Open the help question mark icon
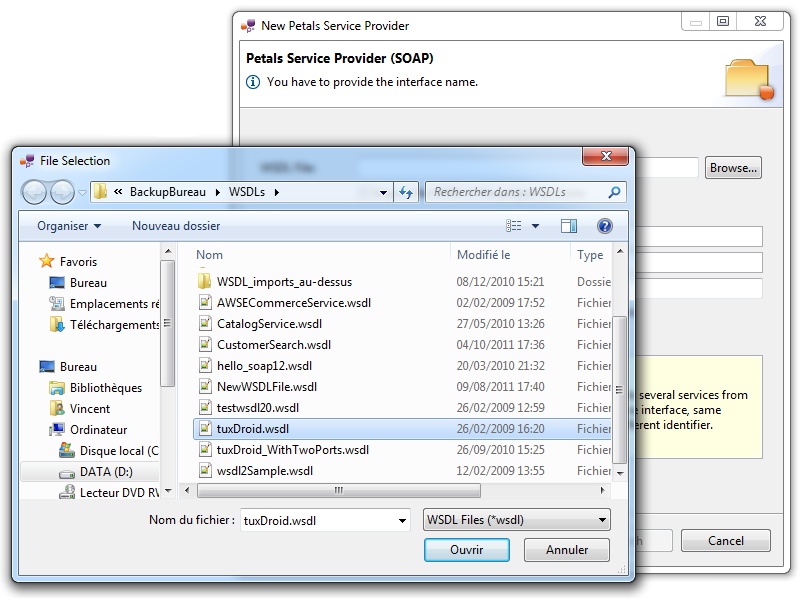 [x=604, y=227]
